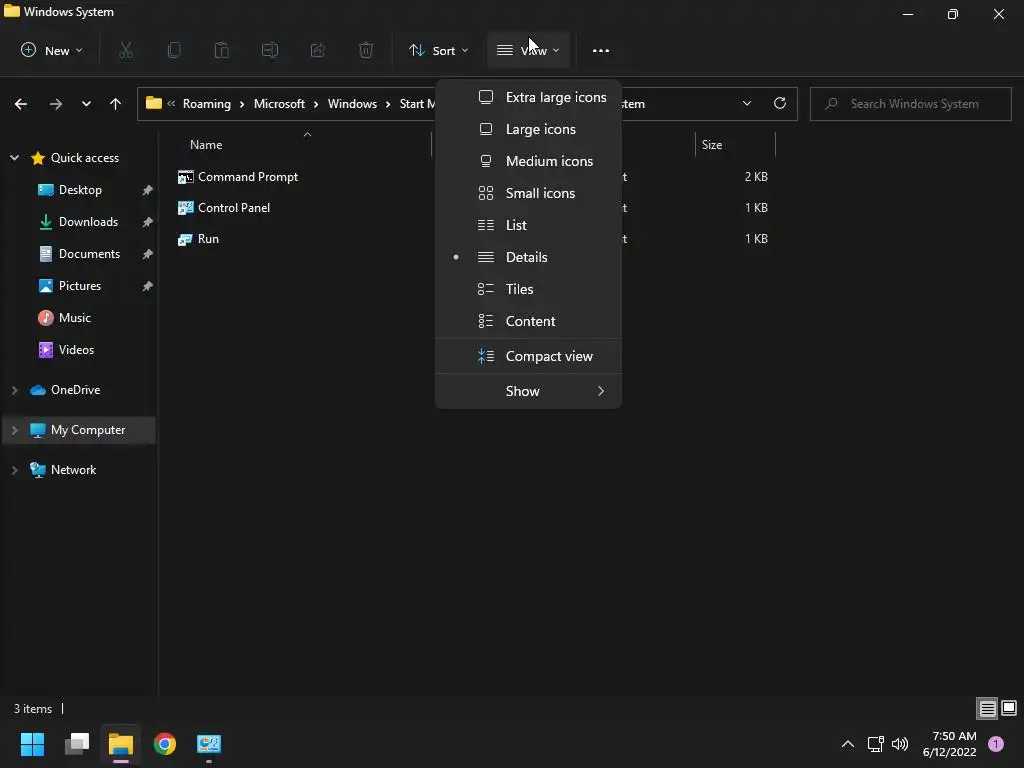Collapse the Quick access tree
1024x768 pixels.
(14, 158)
